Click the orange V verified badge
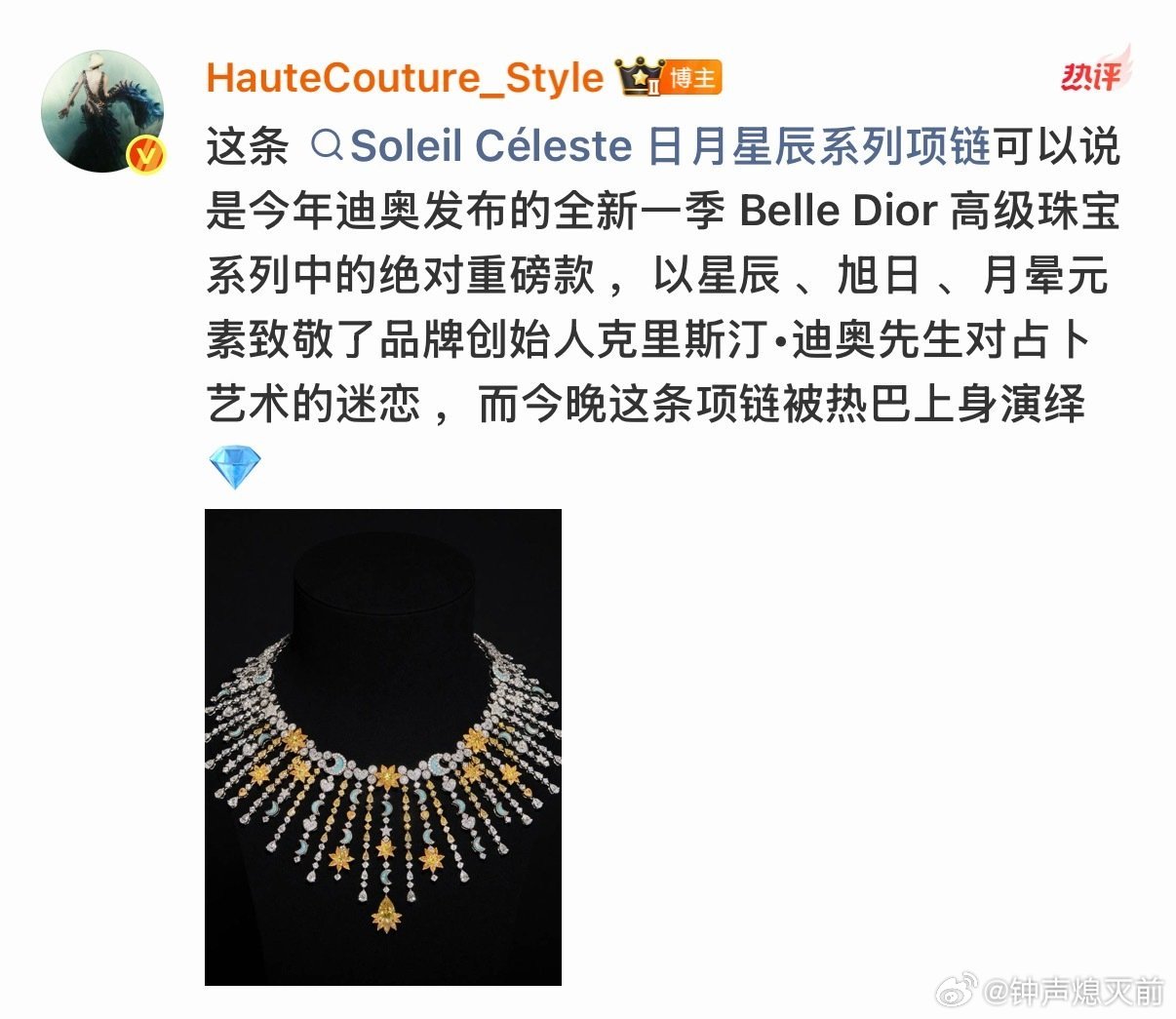 (x=147, y=154)
